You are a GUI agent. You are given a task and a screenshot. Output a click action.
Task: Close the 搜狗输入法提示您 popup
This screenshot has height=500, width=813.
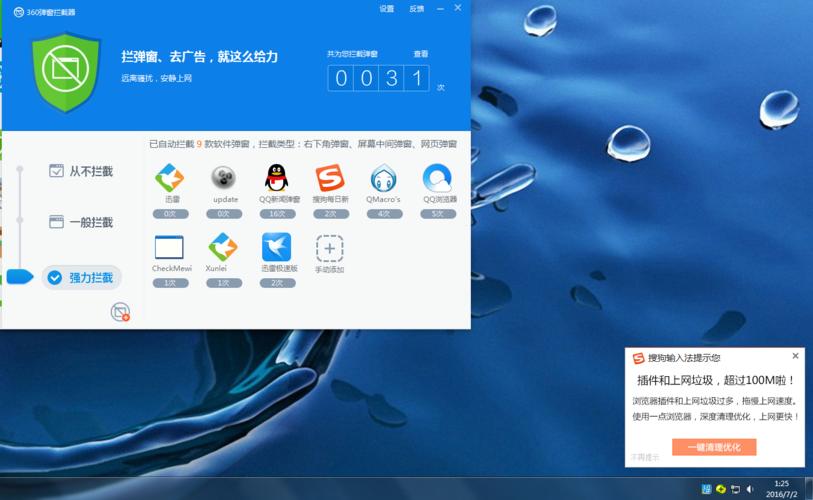pos(795,356)
